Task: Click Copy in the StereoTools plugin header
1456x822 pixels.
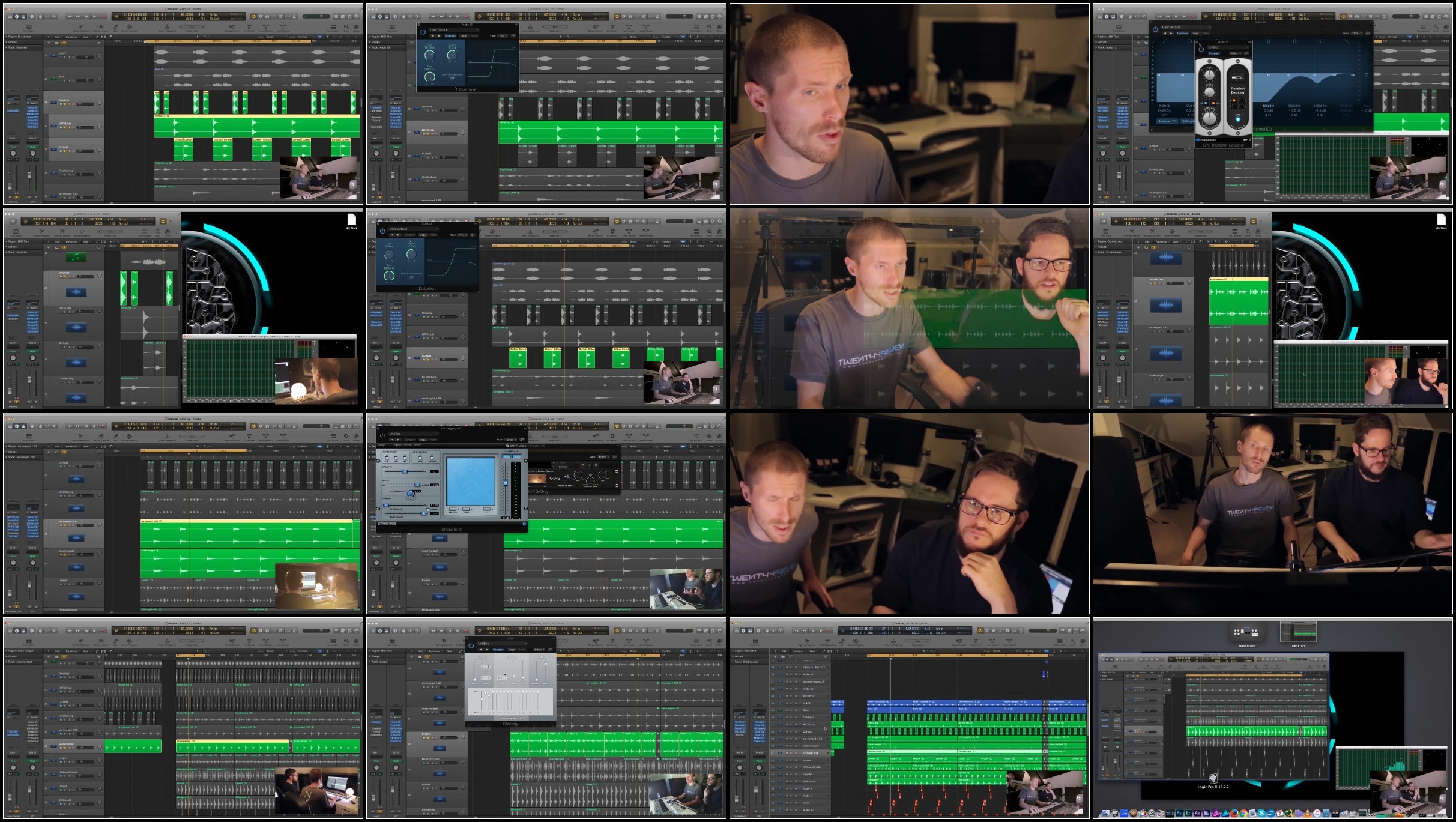Action: pyautogui.click(x=423, y=440)
